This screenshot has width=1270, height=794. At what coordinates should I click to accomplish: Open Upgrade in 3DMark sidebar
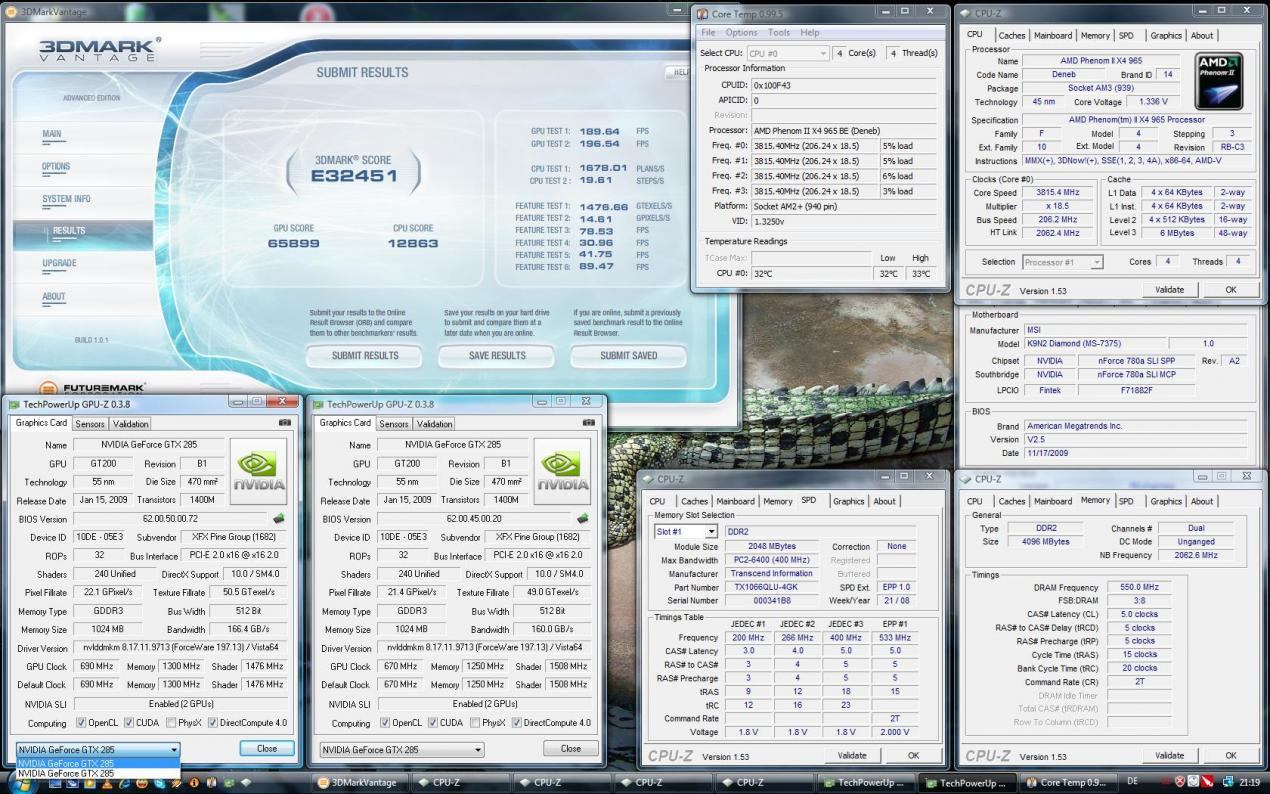pos(59,263)
